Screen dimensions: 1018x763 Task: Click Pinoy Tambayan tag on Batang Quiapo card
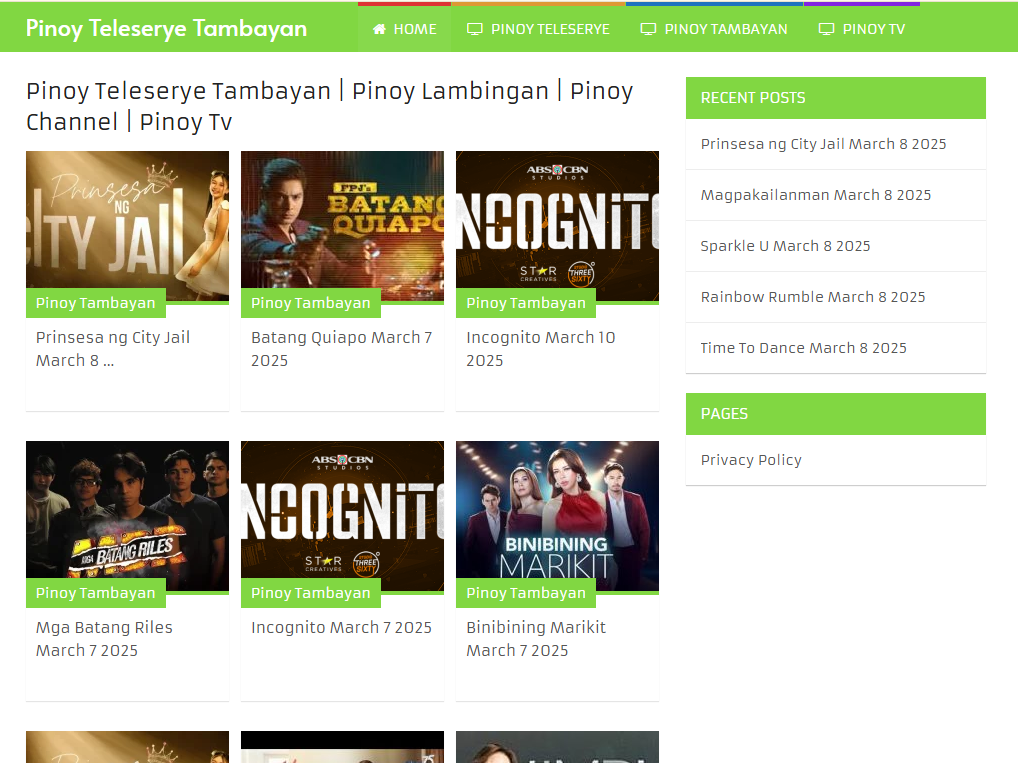pyautogui.click(x=310, y=303)
